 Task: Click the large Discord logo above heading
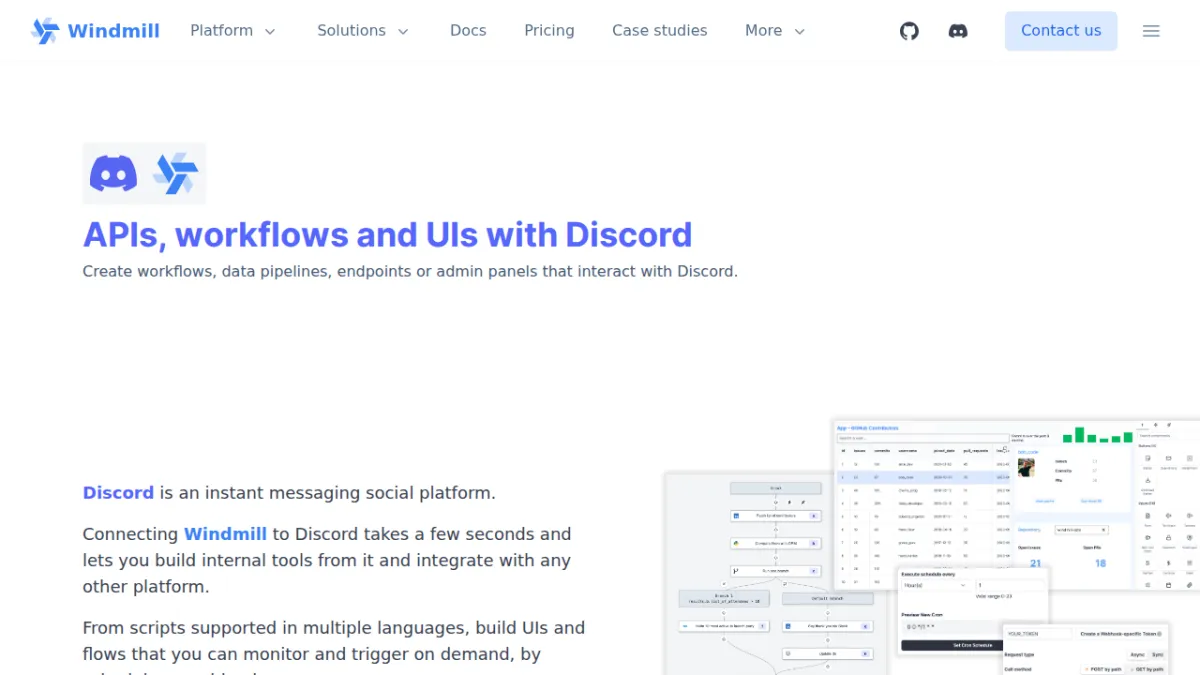[x=114, y=174]
